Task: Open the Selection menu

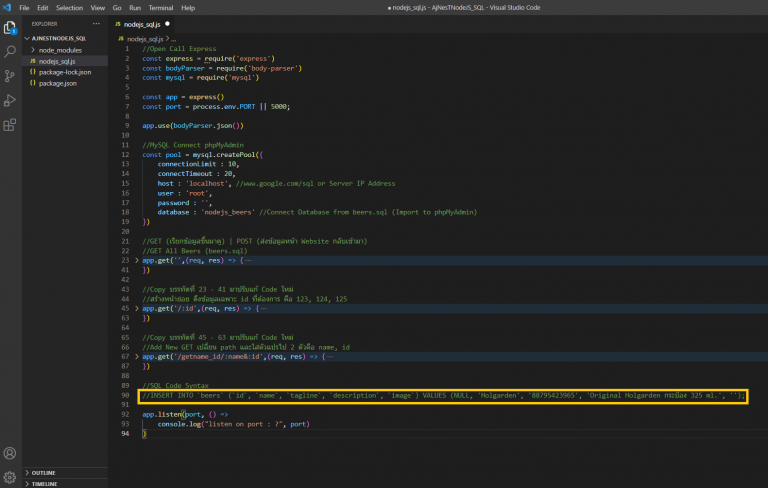Action: [x=69, y=7]
